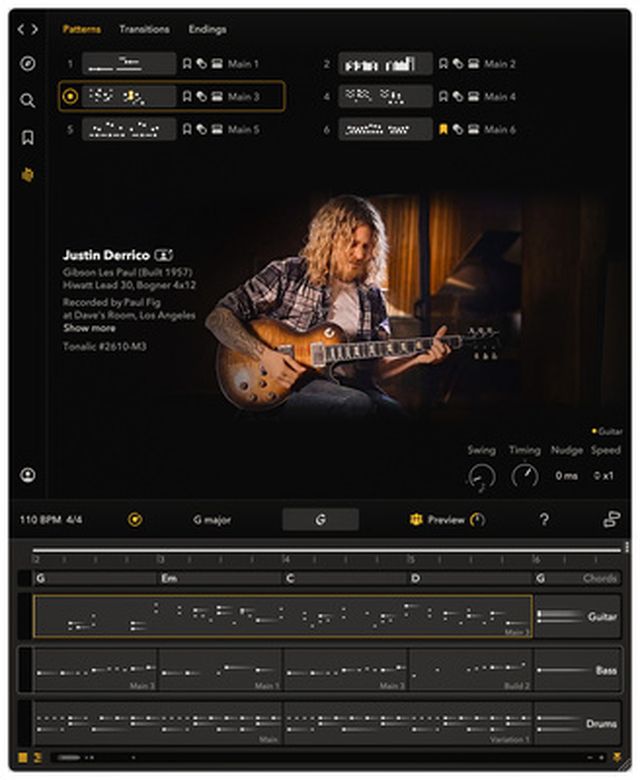
Task: Click the user account icon
Action: (28, 475)
